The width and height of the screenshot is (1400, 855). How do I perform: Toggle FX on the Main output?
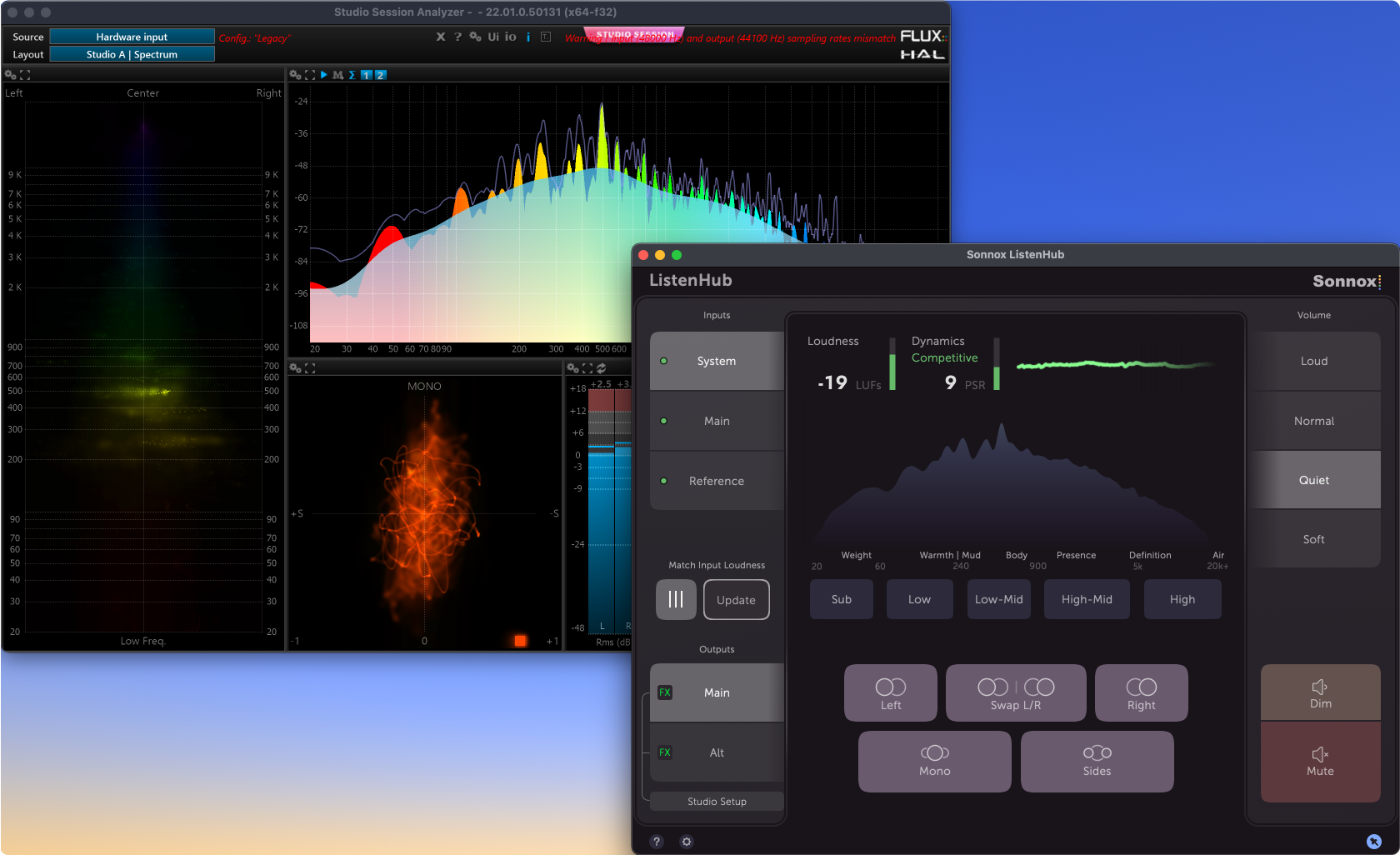click(665, 692)
